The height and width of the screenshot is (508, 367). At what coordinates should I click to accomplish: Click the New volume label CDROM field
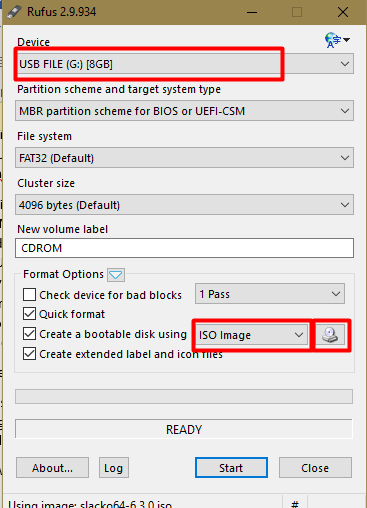[184, 248]
